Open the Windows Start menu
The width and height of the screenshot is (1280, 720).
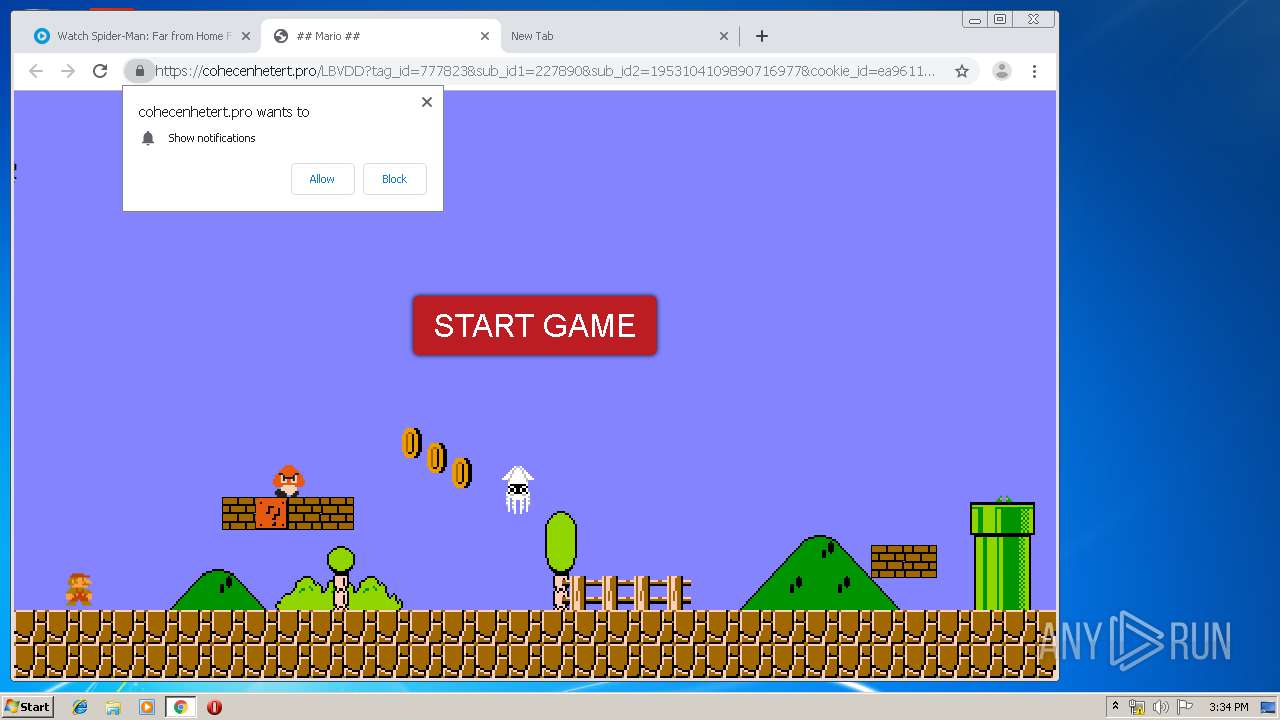click(27, 706)
